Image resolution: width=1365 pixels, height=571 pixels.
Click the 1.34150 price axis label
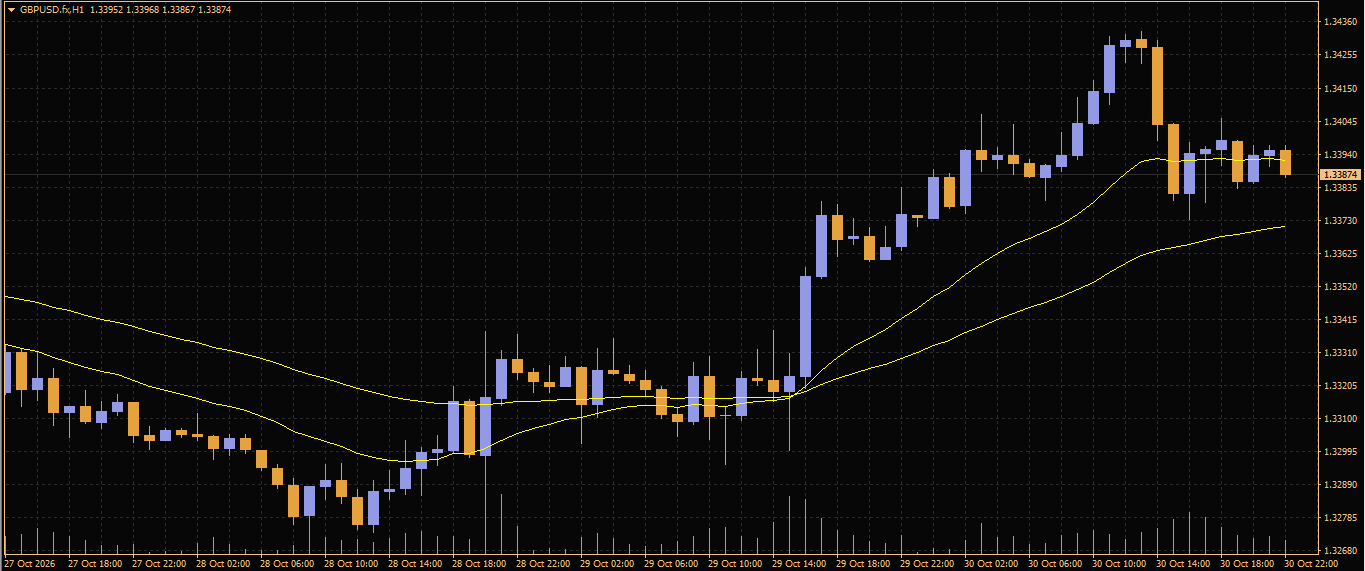pos(1340,88)
